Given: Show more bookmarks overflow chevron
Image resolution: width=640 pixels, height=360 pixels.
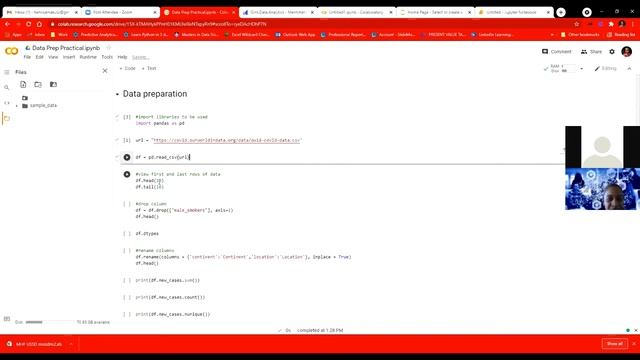Looking at the screenshot, I should (x=552, y=35).
